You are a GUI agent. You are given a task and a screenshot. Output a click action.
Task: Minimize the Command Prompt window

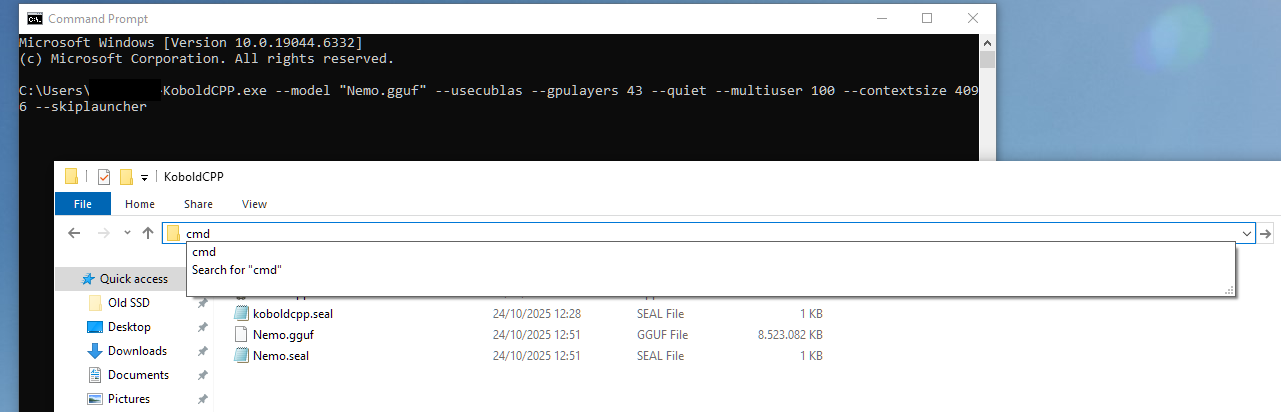pyautogui.click(x=880, y=18)
